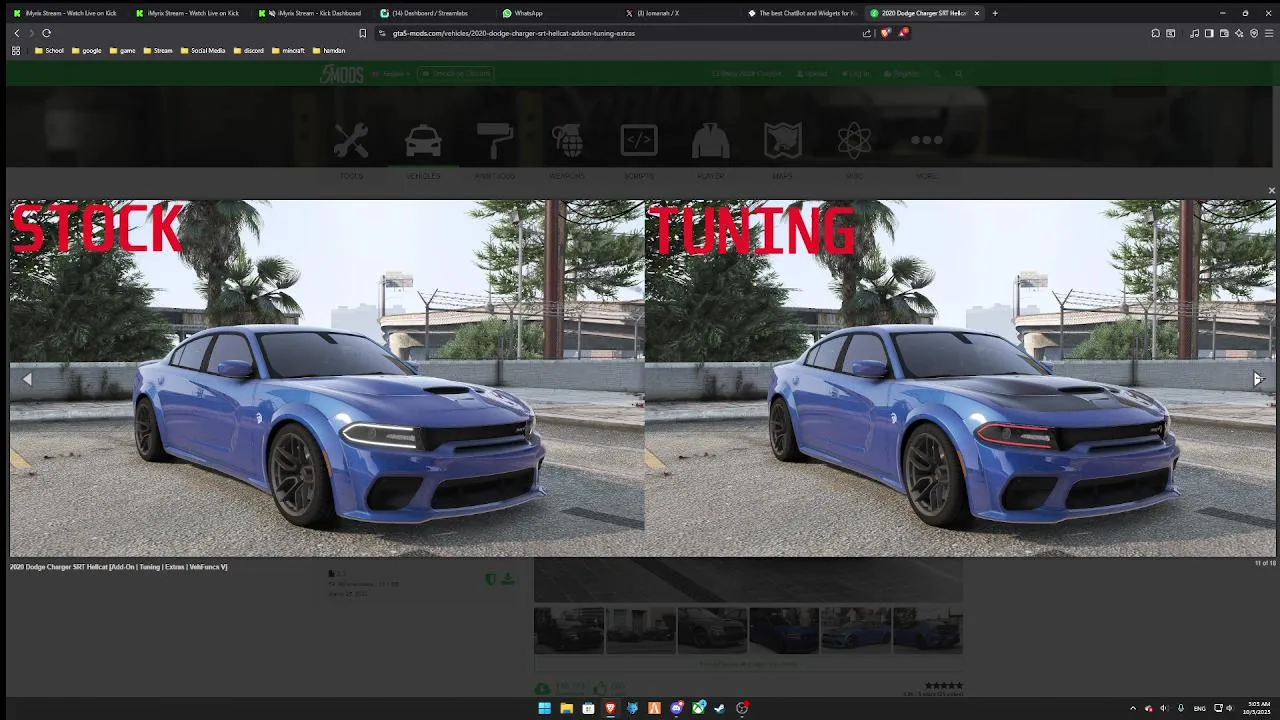Click the gta5-mods.com address bar URL
1280x720 pixels.
click(513, 33)
